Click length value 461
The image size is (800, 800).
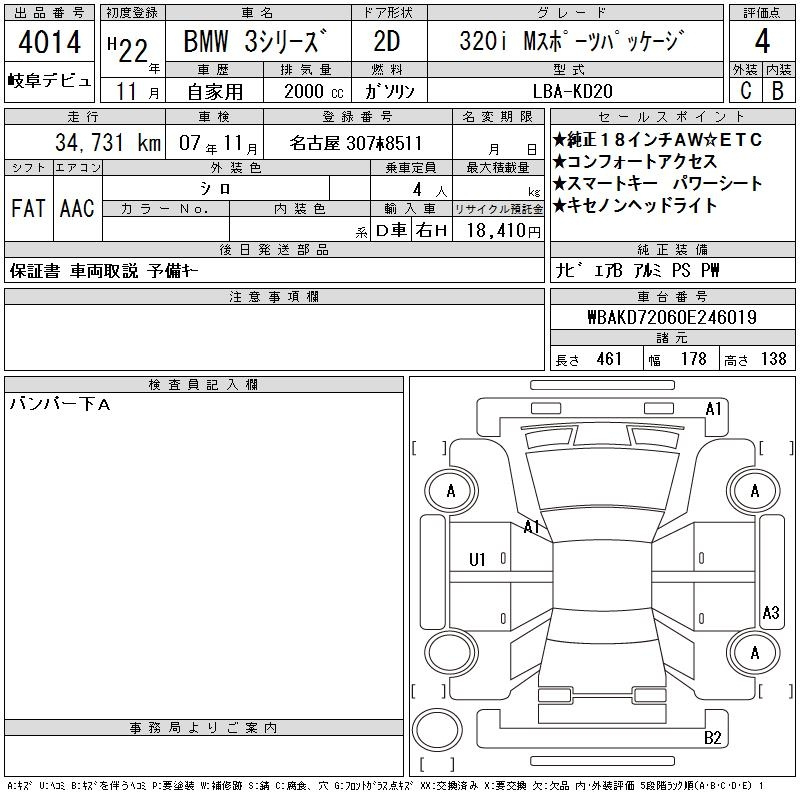(609, 359)
